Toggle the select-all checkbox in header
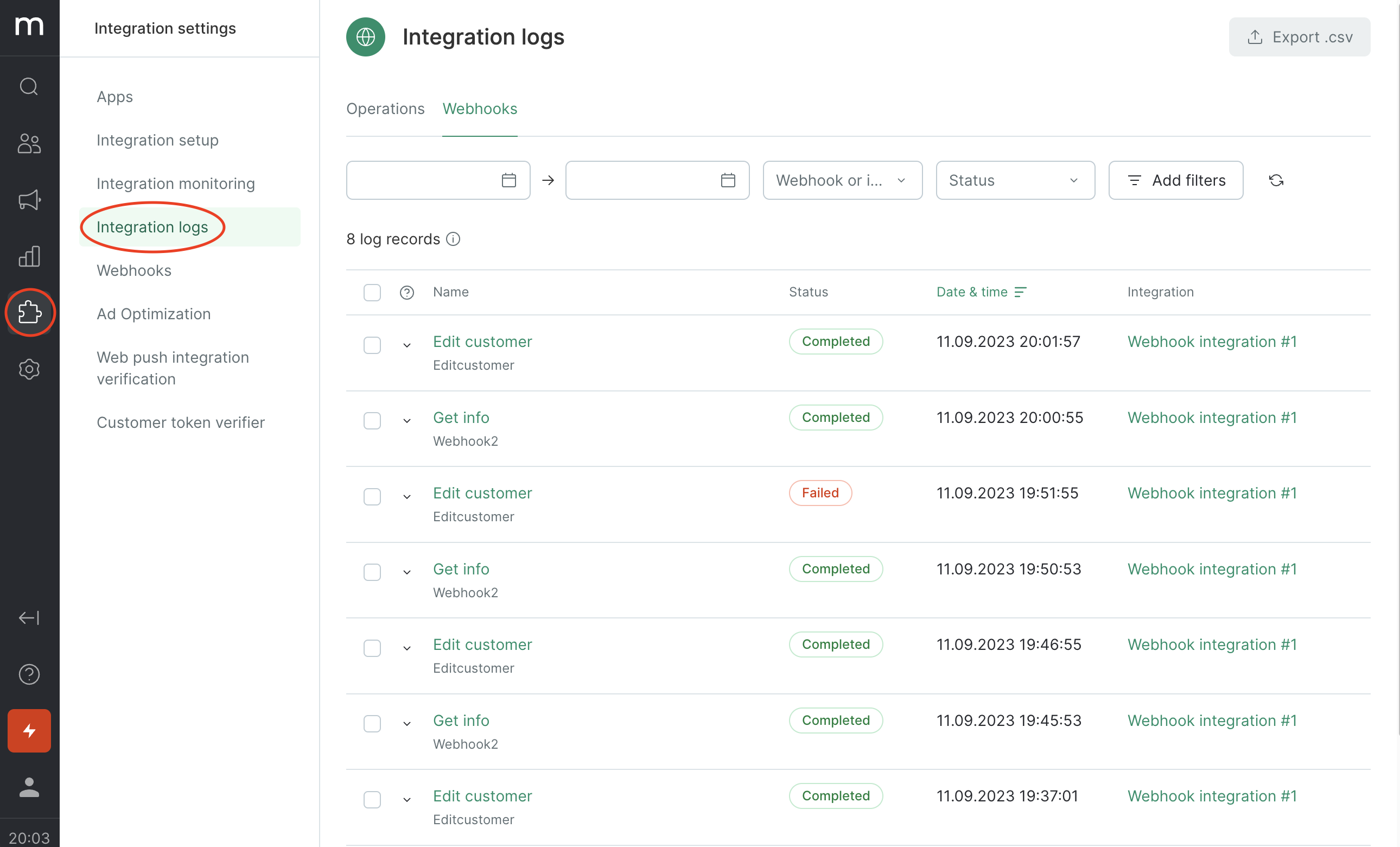The height and width of the screenshot is (847, 1400). click(x=372, y=292)
